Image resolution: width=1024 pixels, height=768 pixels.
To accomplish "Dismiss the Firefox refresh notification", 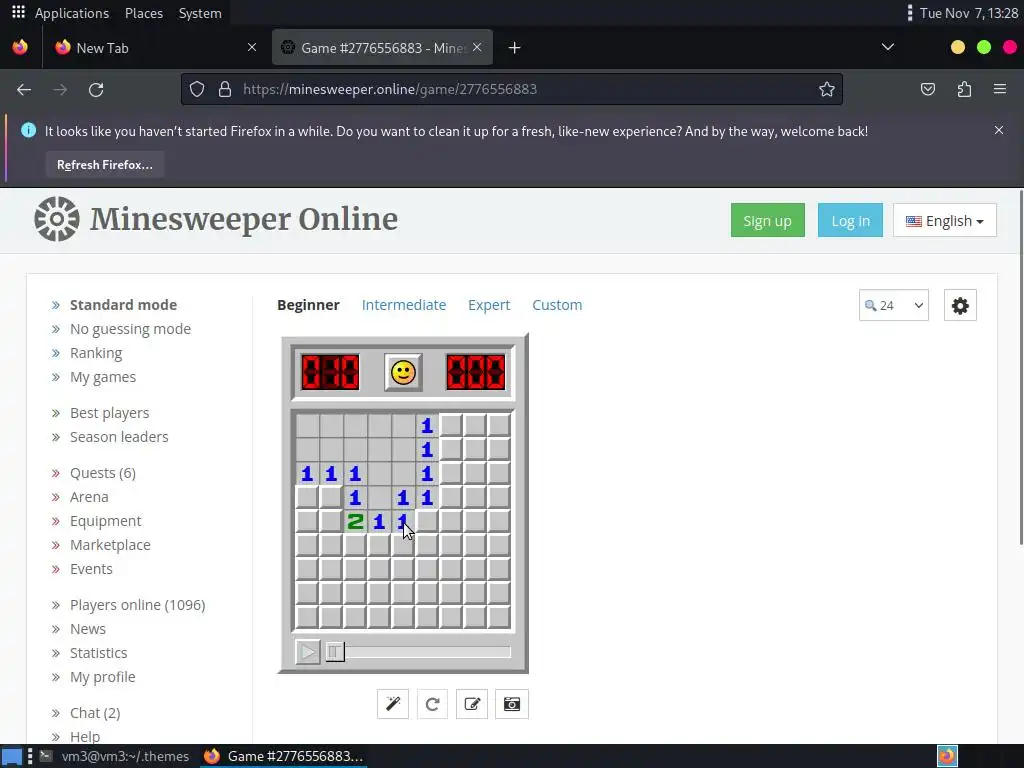I will [999, 130].
